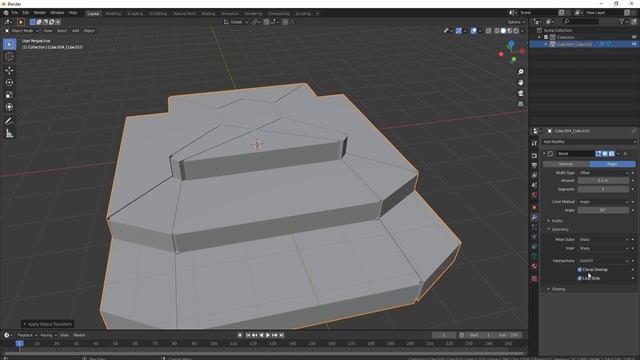640x360 pixels.
Task: Open Limit Method Angle dropdown
Action: pos(603,202)
